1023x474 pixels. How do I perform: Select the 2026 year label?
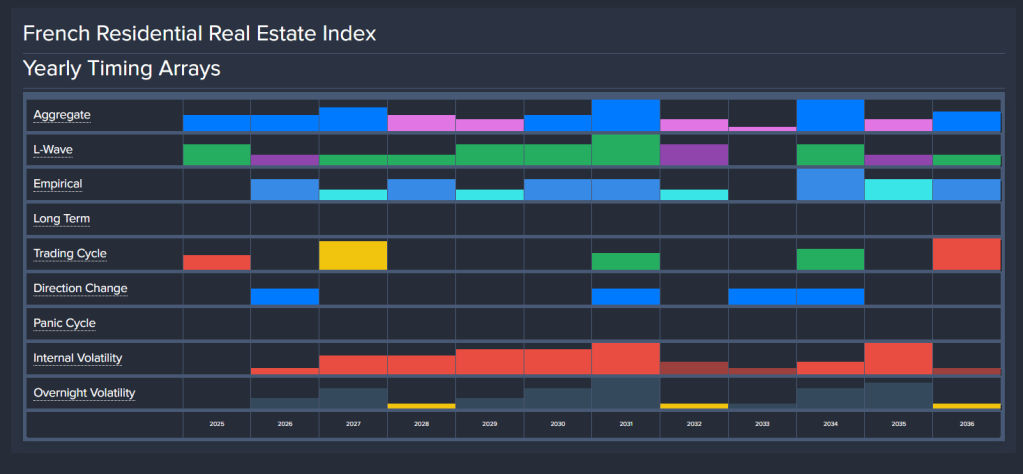point(284,424)
